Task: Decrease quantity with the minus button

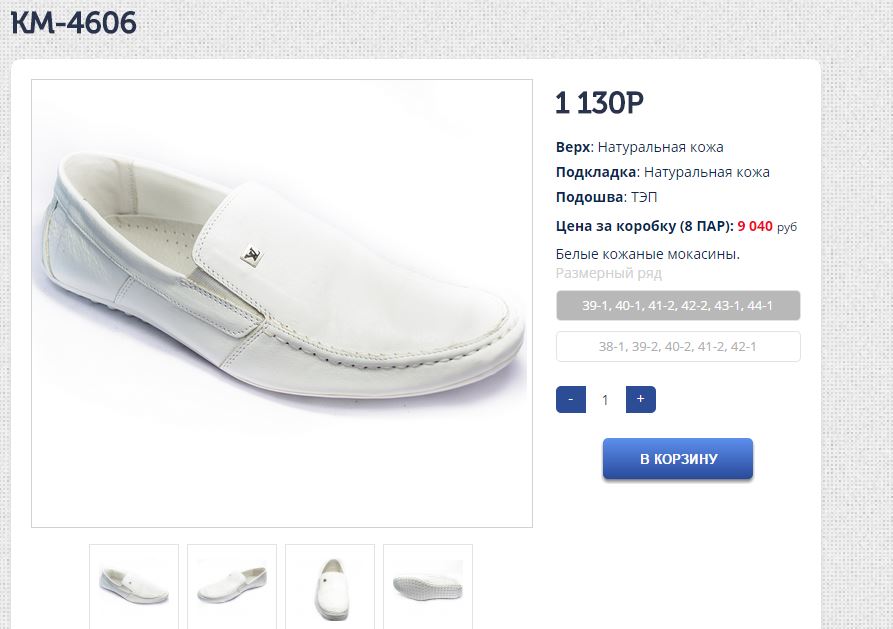Action: pos(570,399)
